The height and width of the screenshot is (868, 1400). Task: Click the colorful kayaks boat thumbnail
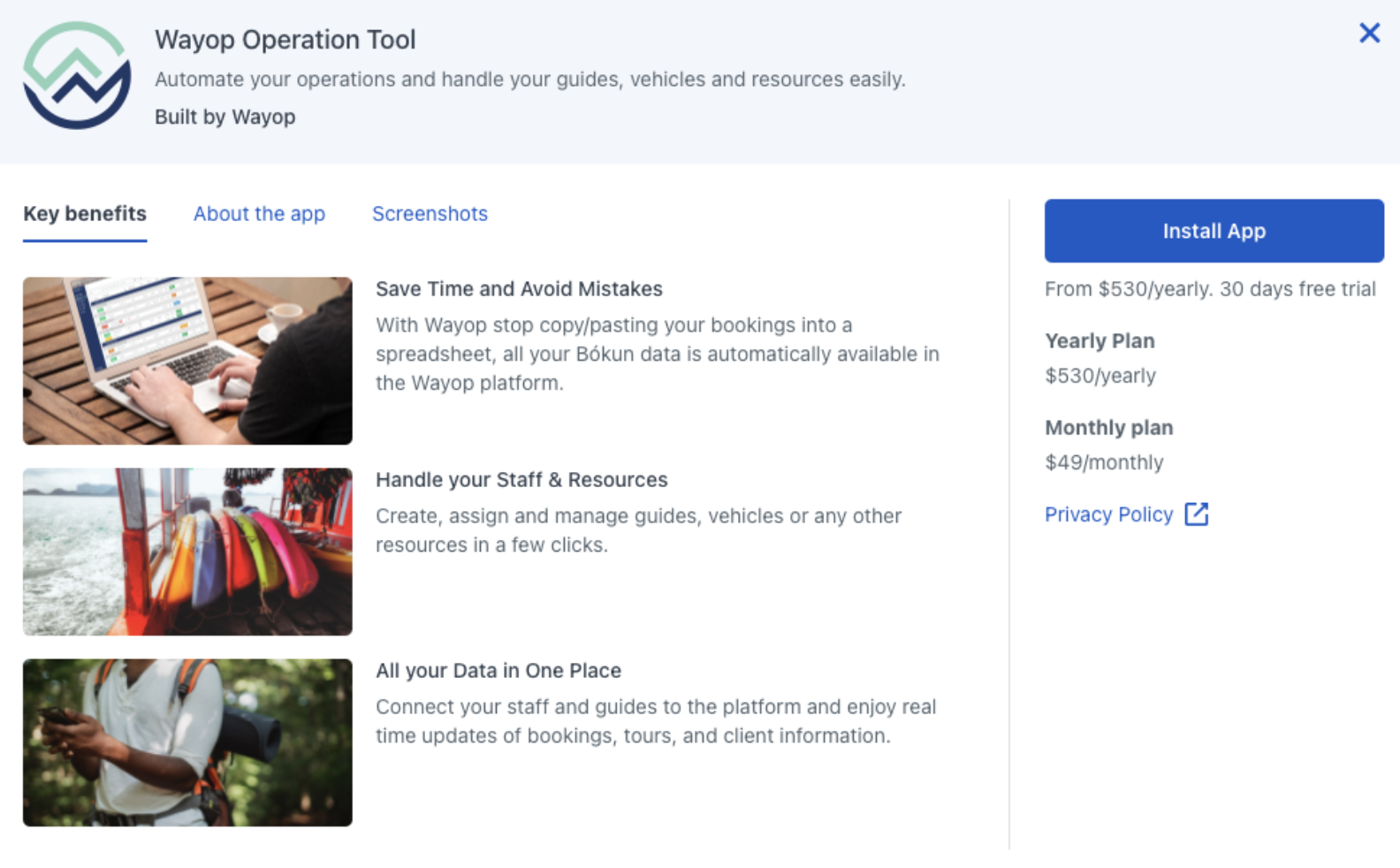coord(187,552)
